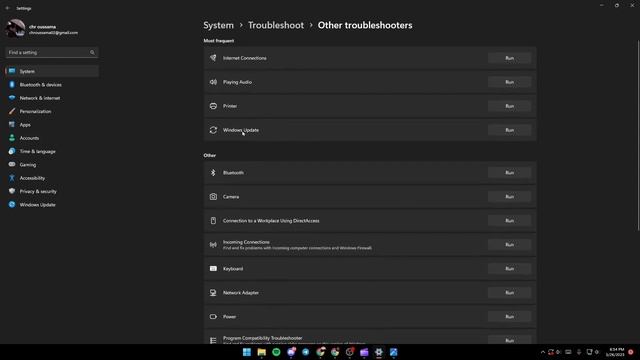Run the Internet Connections troubleshooter
This screenshot has width=640, height=360.
pos(509,58)
